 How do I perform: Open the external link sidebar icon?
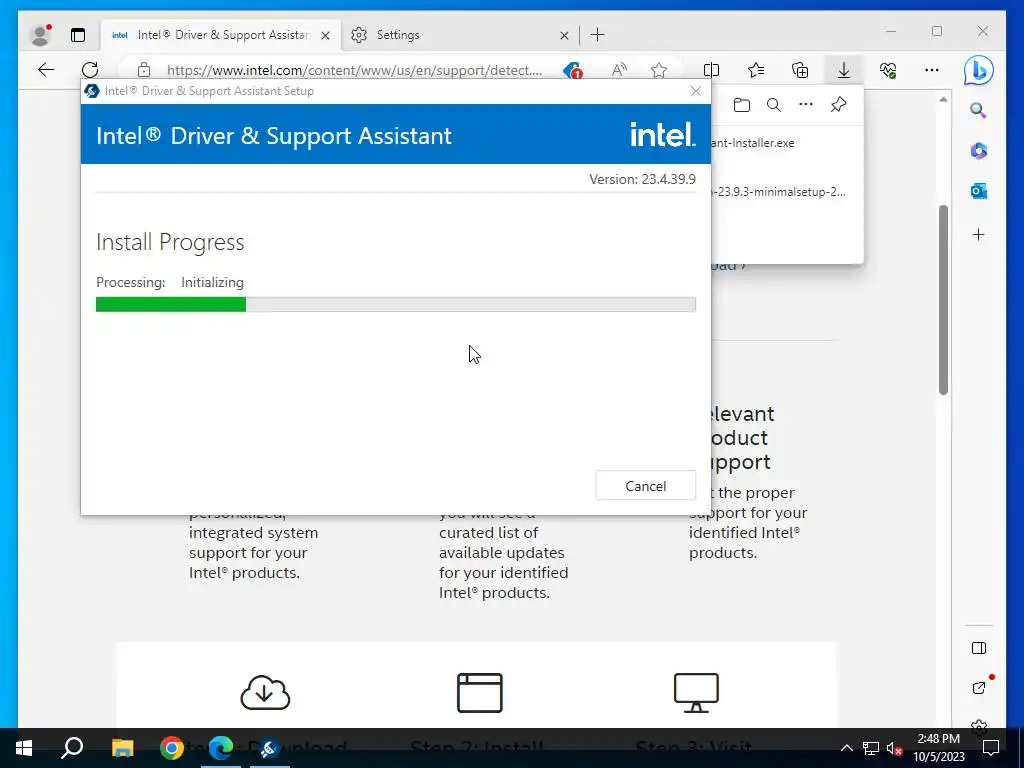click(x=978, y=688)
